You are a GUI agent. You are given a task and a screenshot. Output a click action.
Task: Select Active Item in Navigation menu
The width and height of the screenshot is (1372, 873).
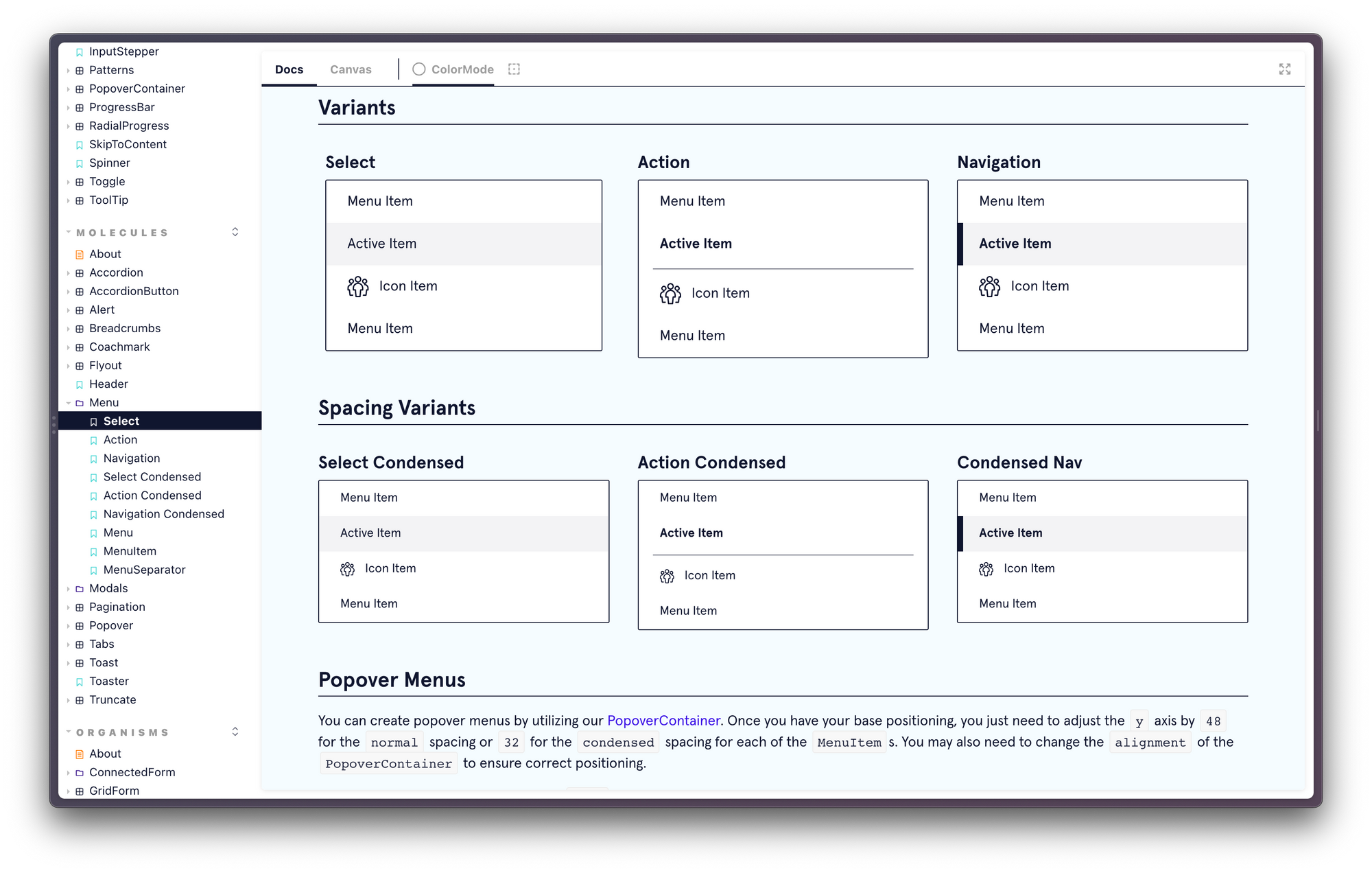click(x=1015, y=244)
